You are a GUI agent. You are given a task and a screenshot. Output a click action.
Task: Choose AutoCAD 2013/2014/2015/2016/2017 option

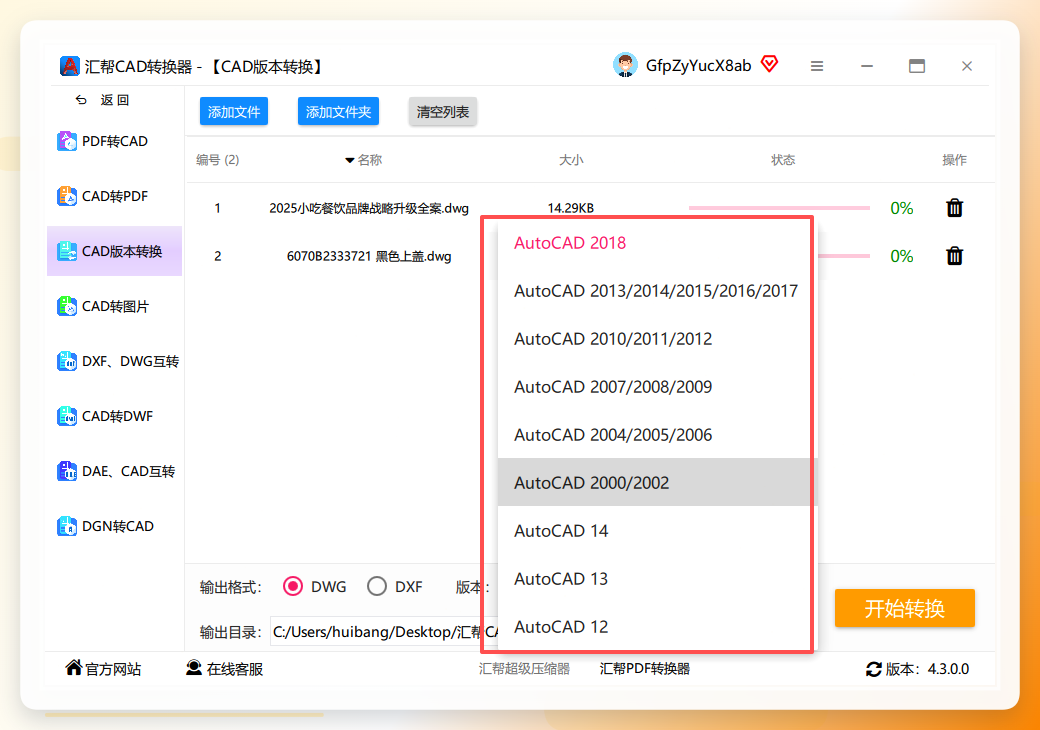(x=657, y=291)
